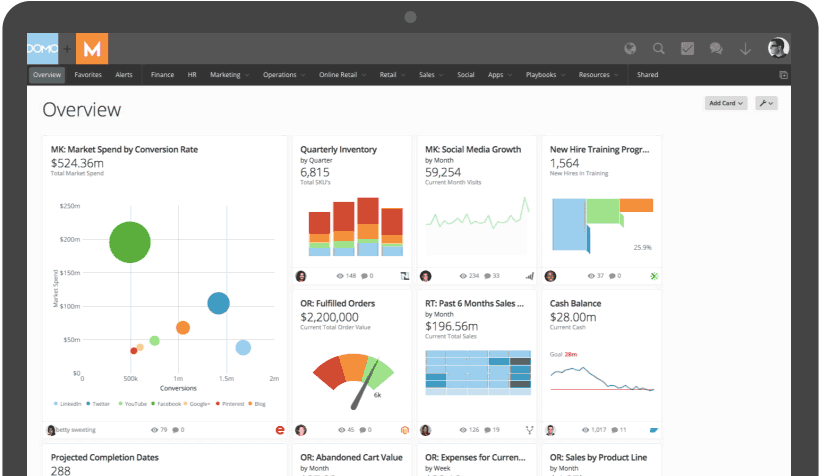This screenshot has width=820, height=476.
Task: Switch to the Favorites tab
Action: coord(88,75)
